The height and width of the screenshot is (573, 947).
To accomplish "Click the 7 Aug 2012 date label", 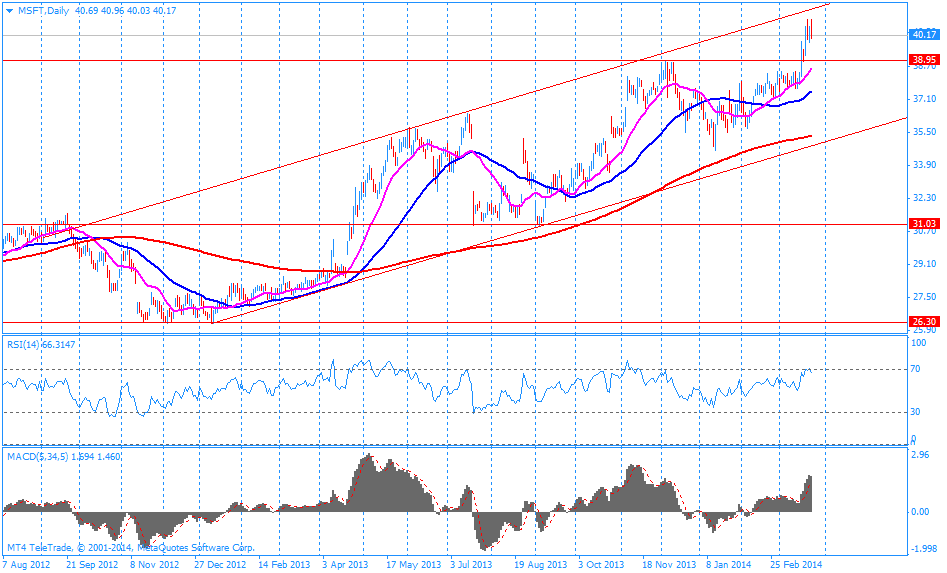I will click(x=27, y=565).
